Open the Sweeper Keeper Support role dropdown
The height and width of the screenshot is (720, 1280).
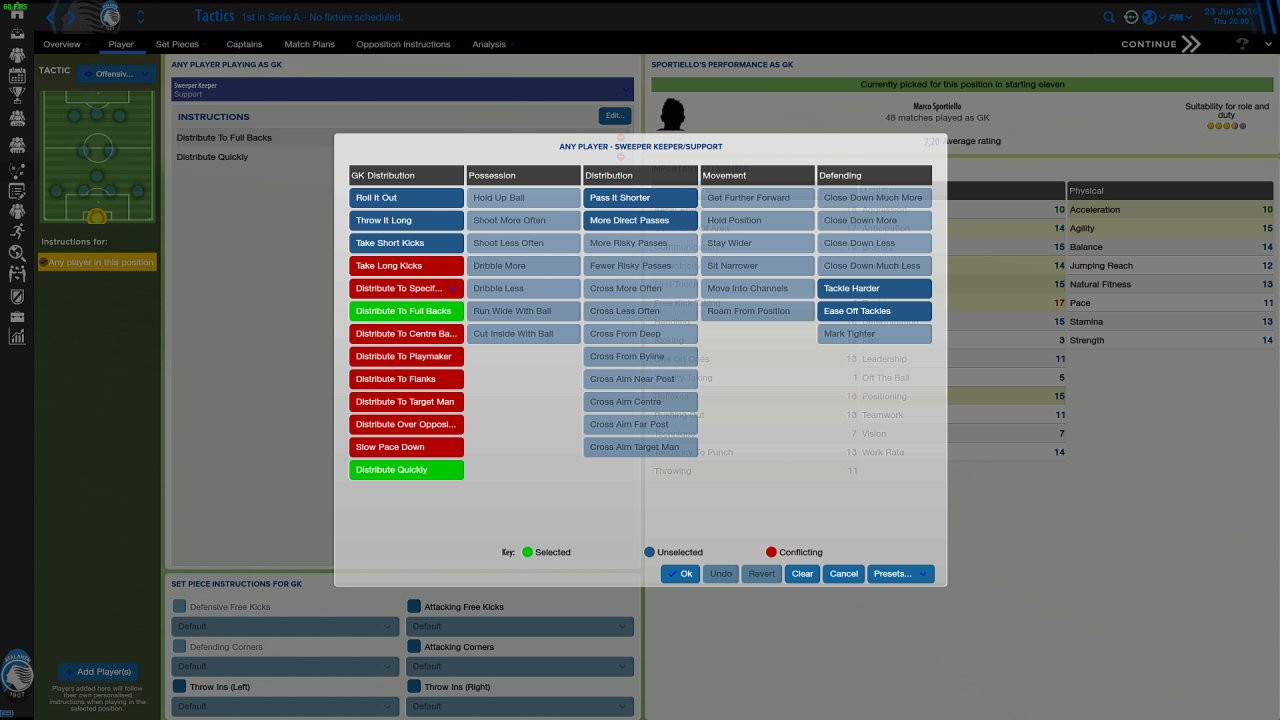point(402,90)
